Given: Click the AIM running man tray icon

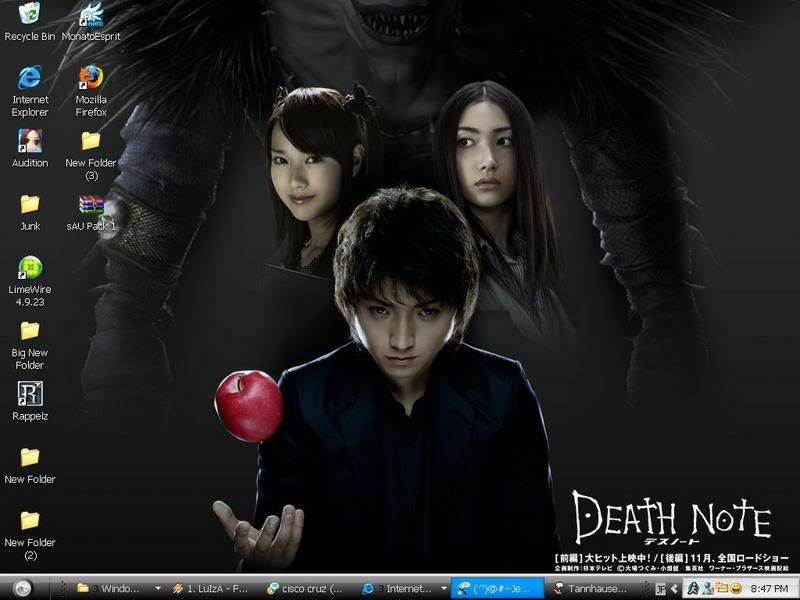Looking at the screenshot, I should click(692, 589).
